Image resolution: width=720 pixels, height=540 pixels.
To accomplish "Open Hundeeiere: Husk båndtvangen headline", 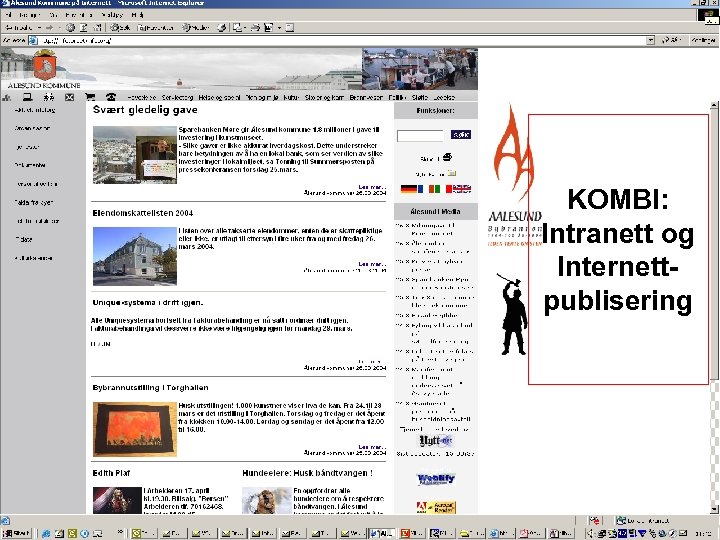I will point(307,473).
